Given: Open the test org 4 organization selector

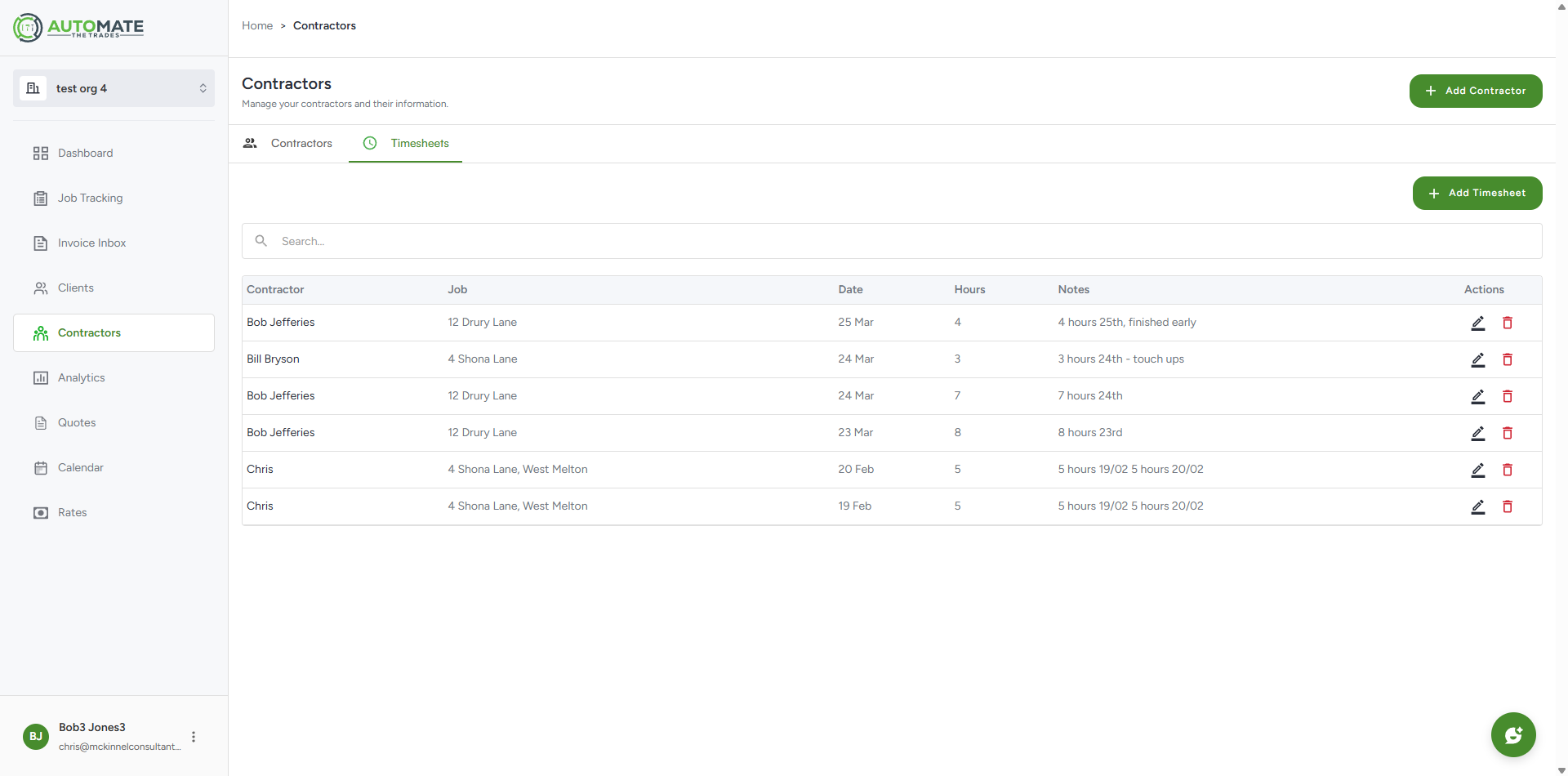Looking at the screenshot, I should pyautogui.click(x=114, y=88).
